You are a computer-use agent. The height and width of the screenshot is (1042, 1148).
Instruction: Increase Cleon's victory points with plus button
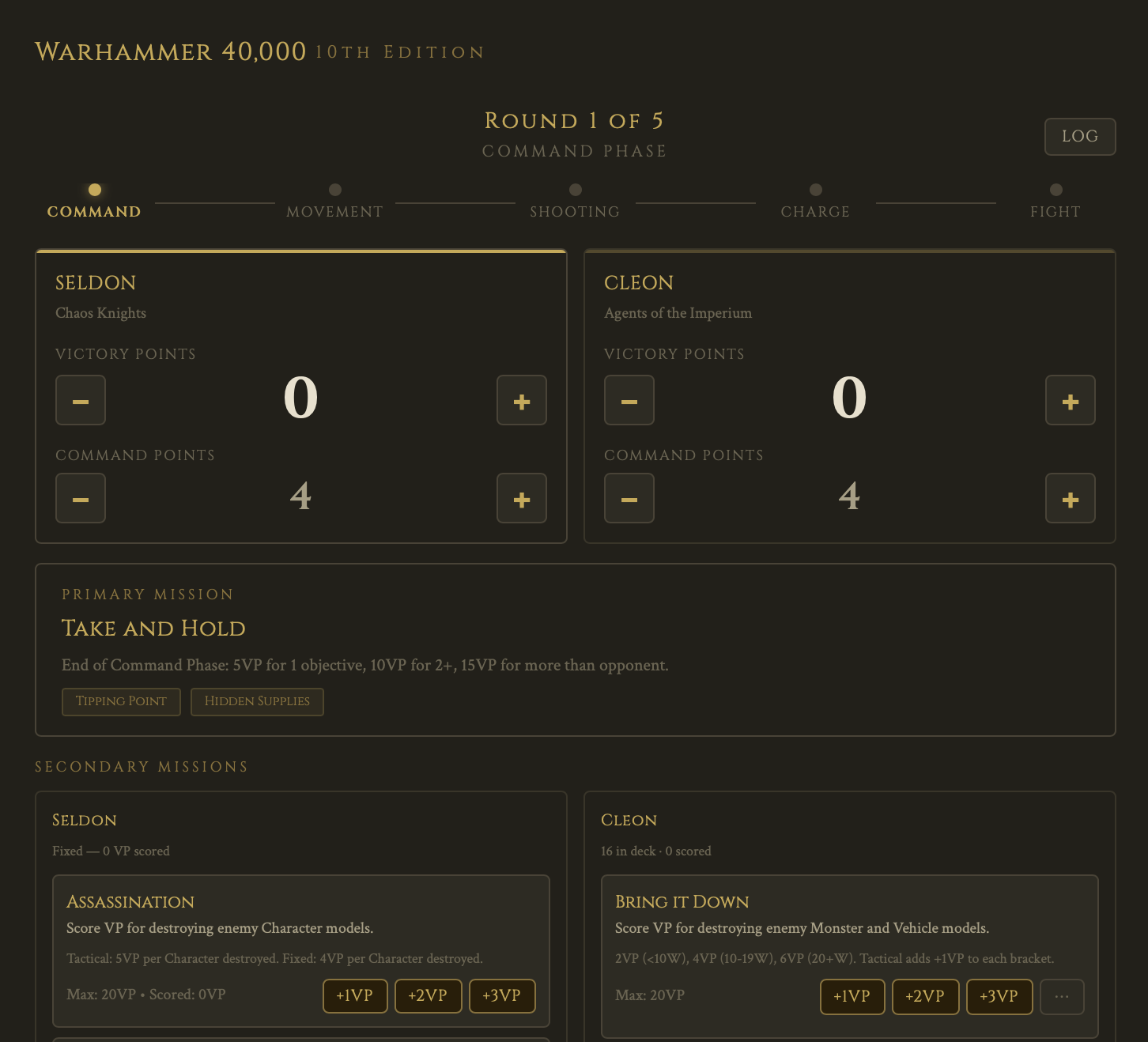click(1071, 400)
